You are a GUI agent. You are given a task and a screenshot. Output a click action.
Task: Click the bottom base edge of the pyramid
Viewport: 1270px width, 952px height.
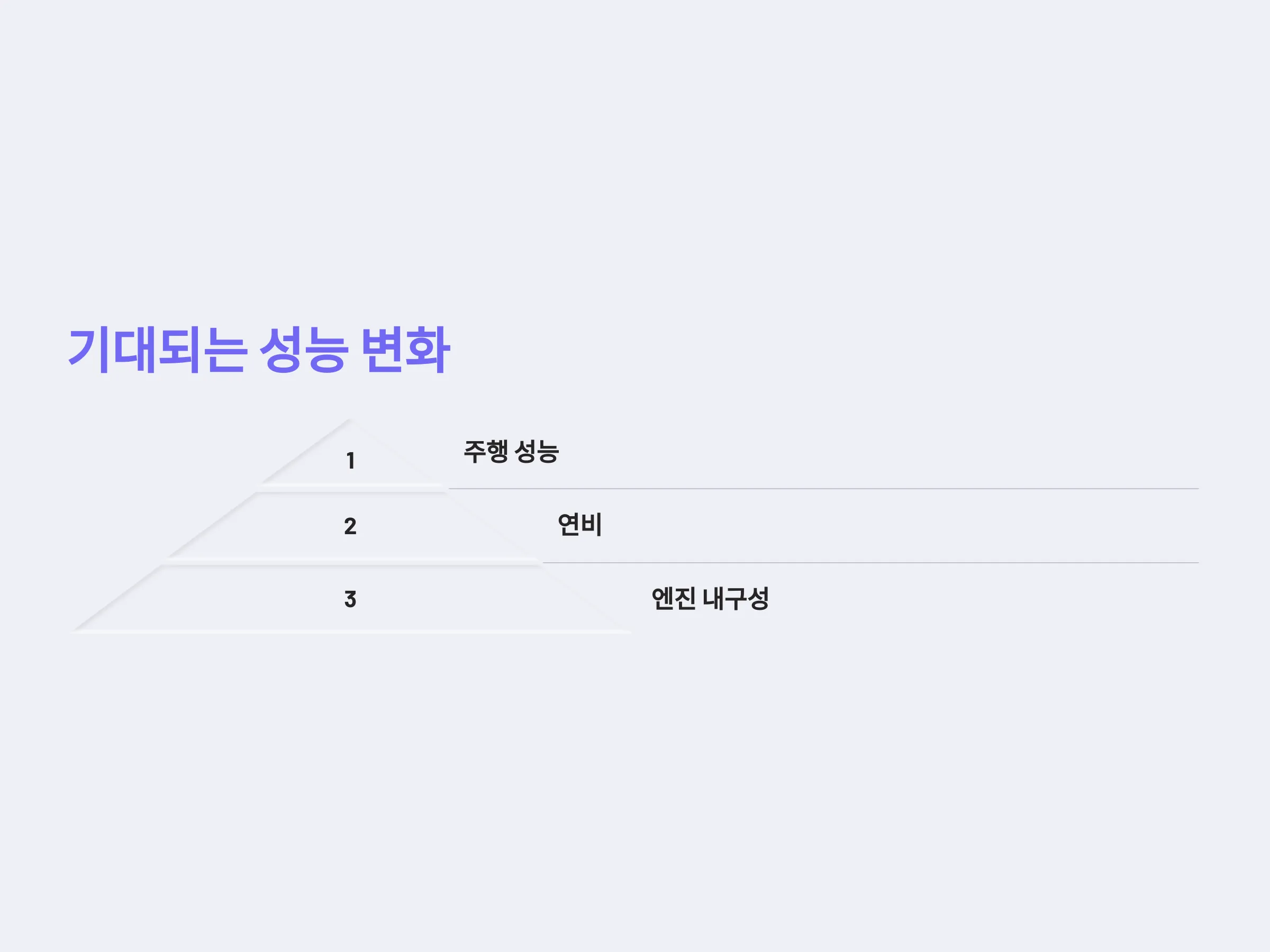tap(351, 631)
